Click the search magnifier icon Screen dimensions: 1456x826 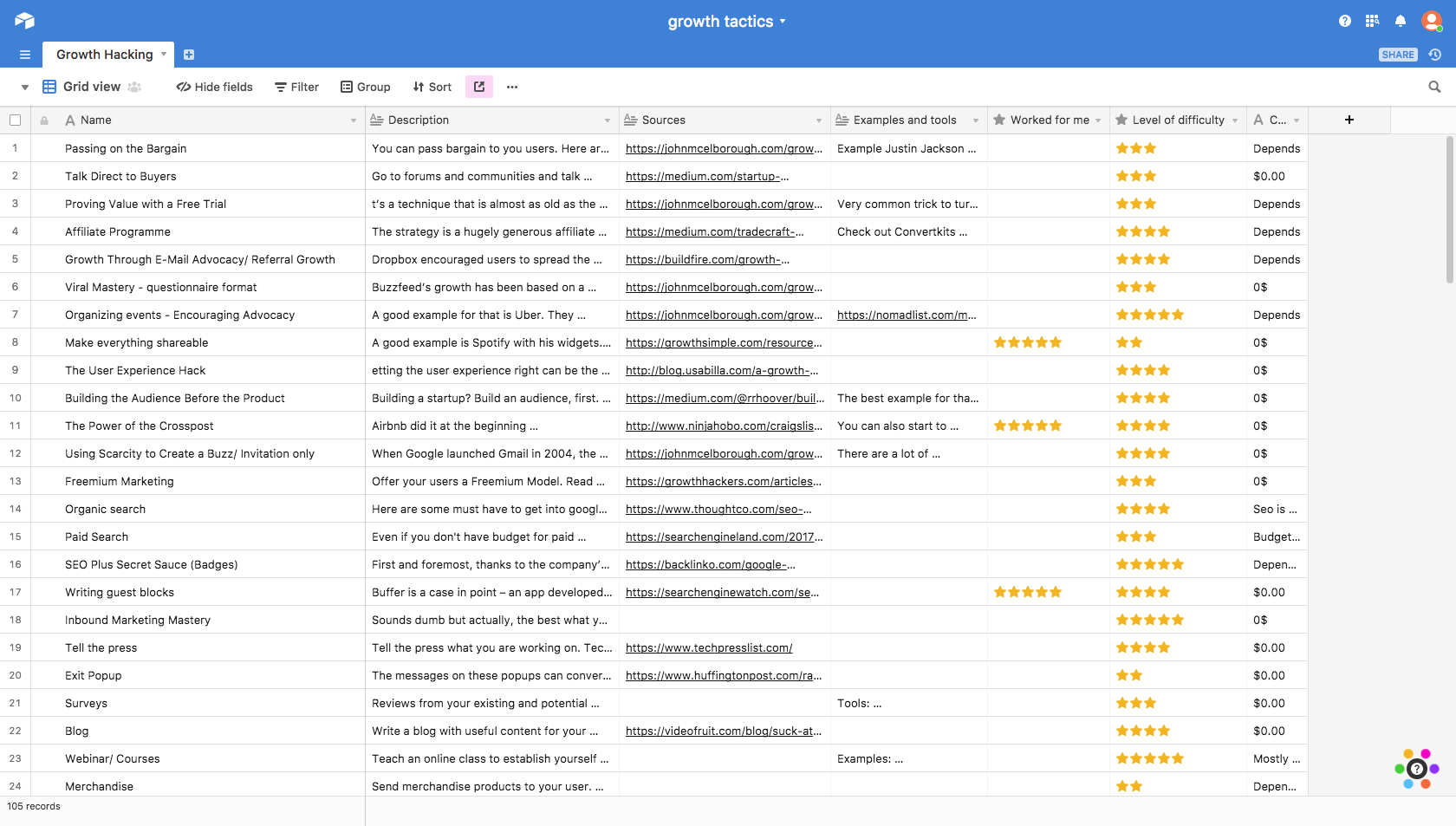[x=1434, y=87]
